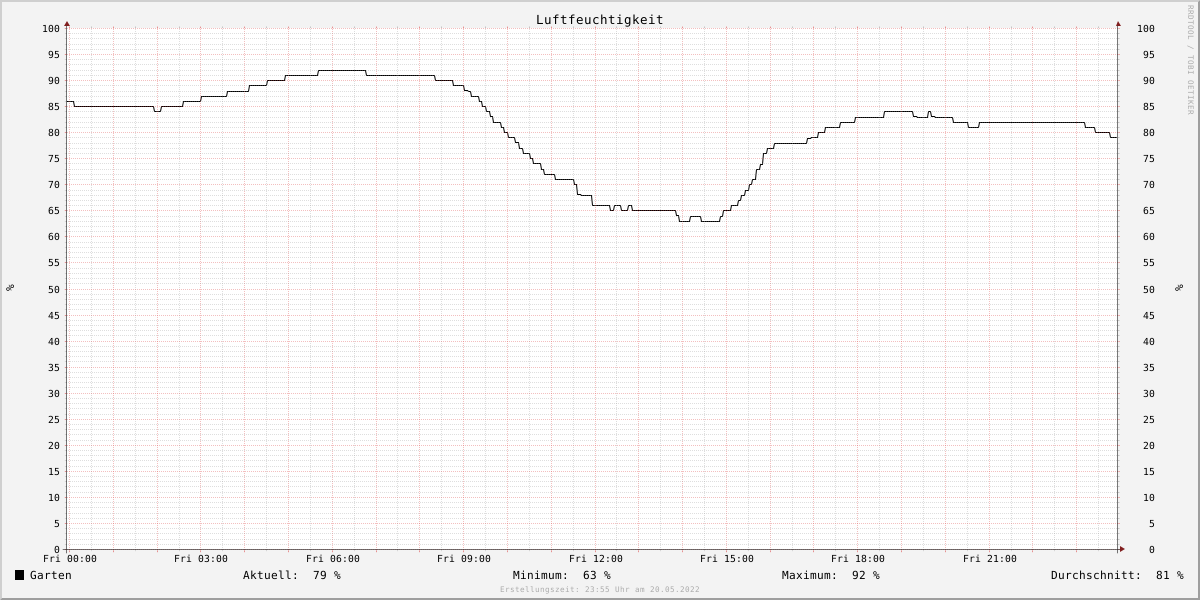Screen dimensions: 1200x600
Task: Click the "Fri 18:00" time axis label
Action: tap(858, 559)
